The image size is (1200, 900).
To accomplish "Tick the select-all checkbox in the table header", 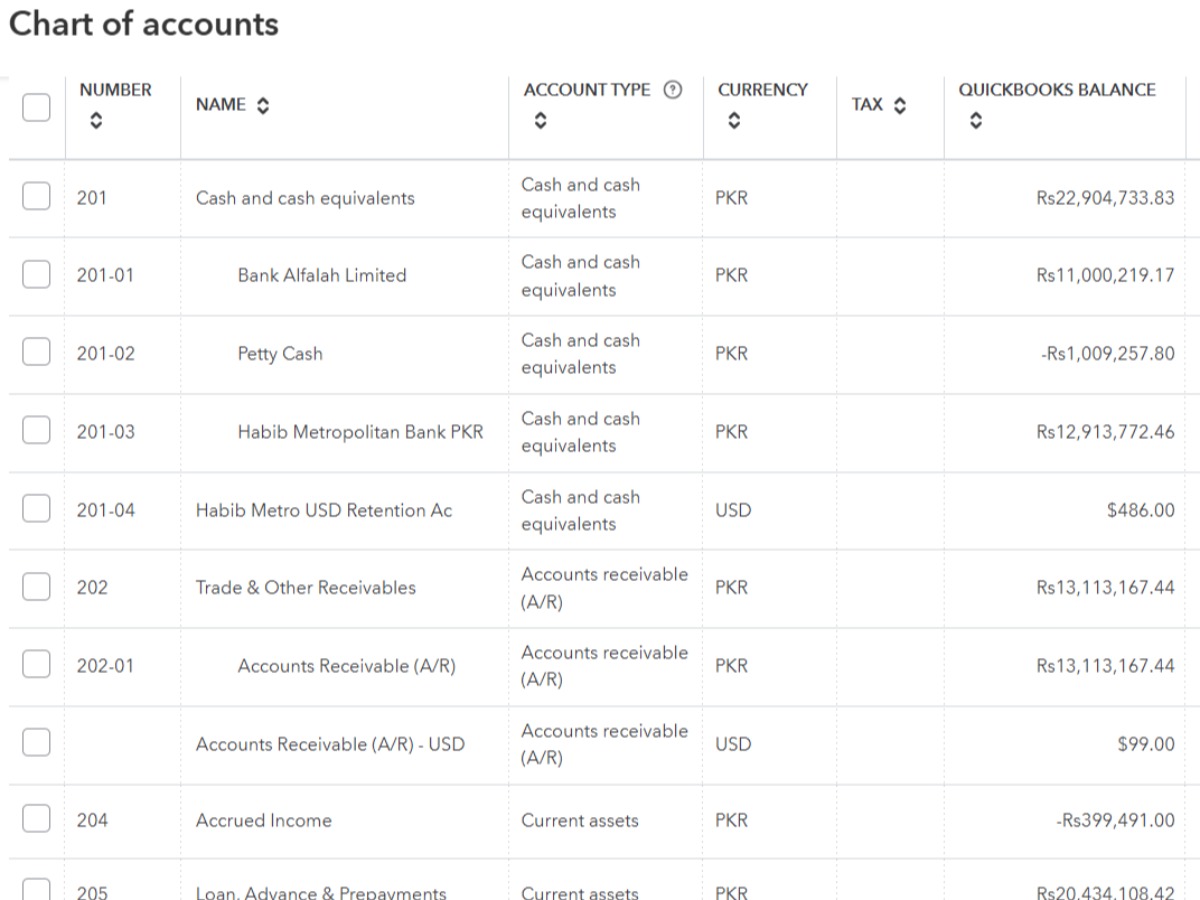I will click(37, 106).
